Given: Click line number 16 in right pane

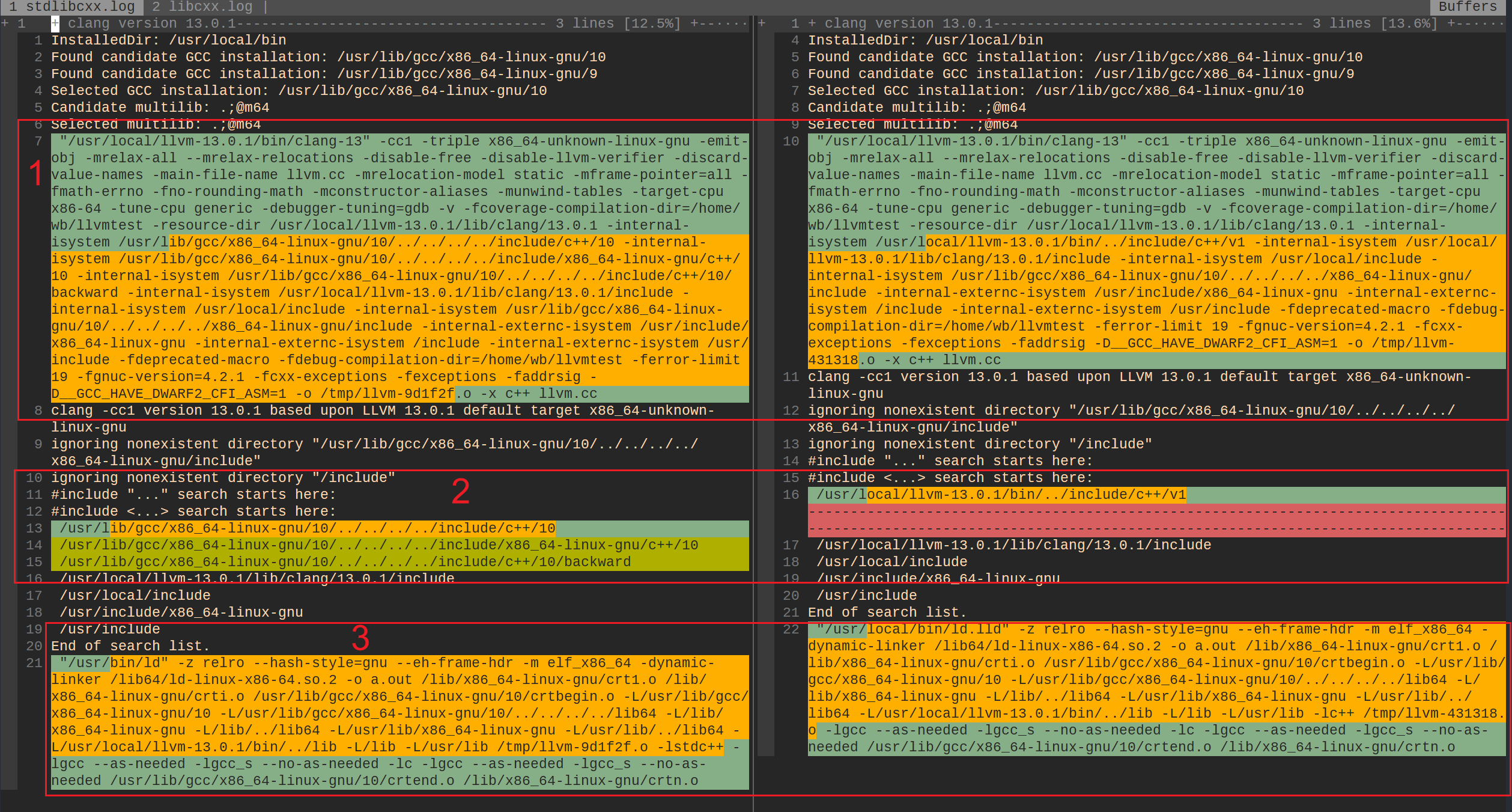Looking at the screenshot, I should (x=791, y=495).
